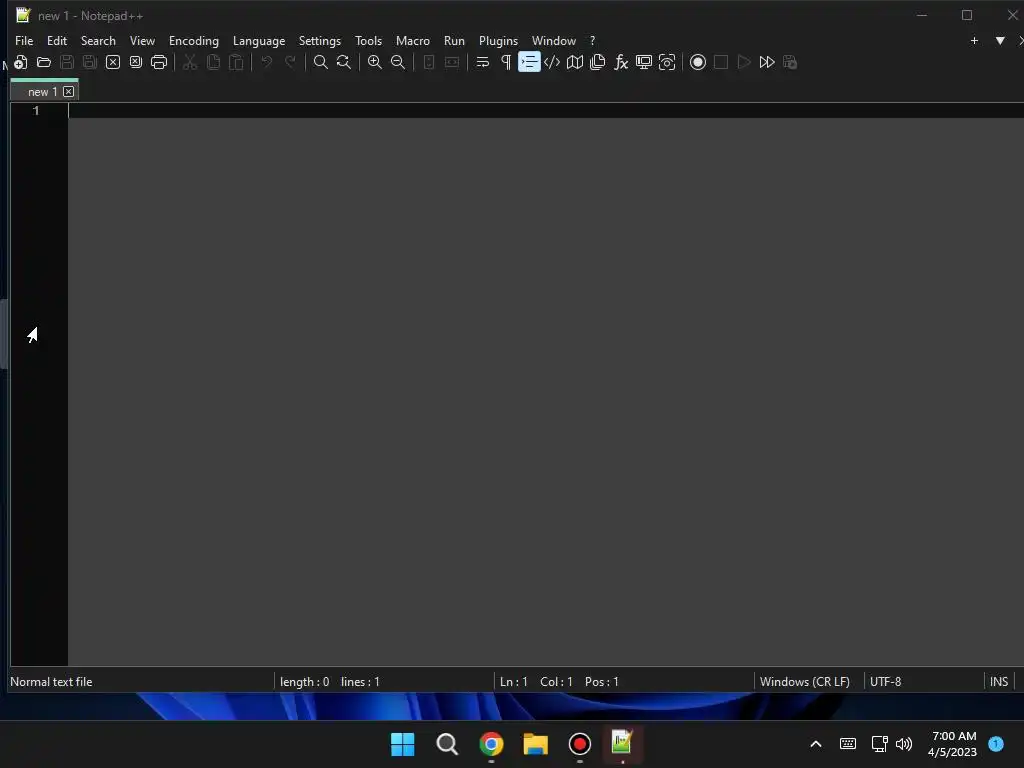Click UTF-8 encoding in status bar
The height and width of the screenshot is (768, 1024).
pyautogui.click(x=886, y=682)
